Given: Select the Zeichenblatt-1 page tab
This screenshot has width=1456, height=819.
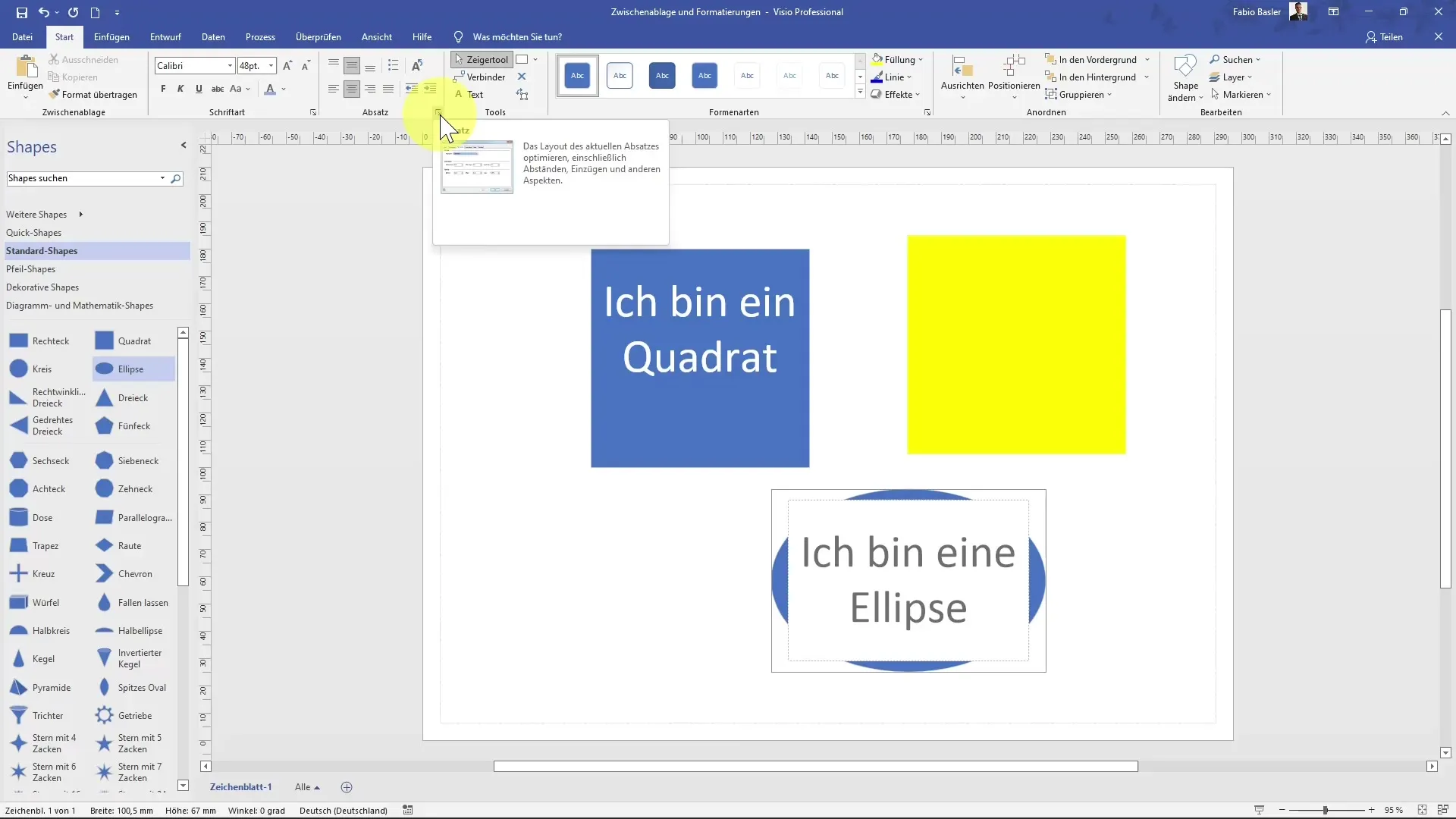Looking at the screenshot, I should pos(240,787).
